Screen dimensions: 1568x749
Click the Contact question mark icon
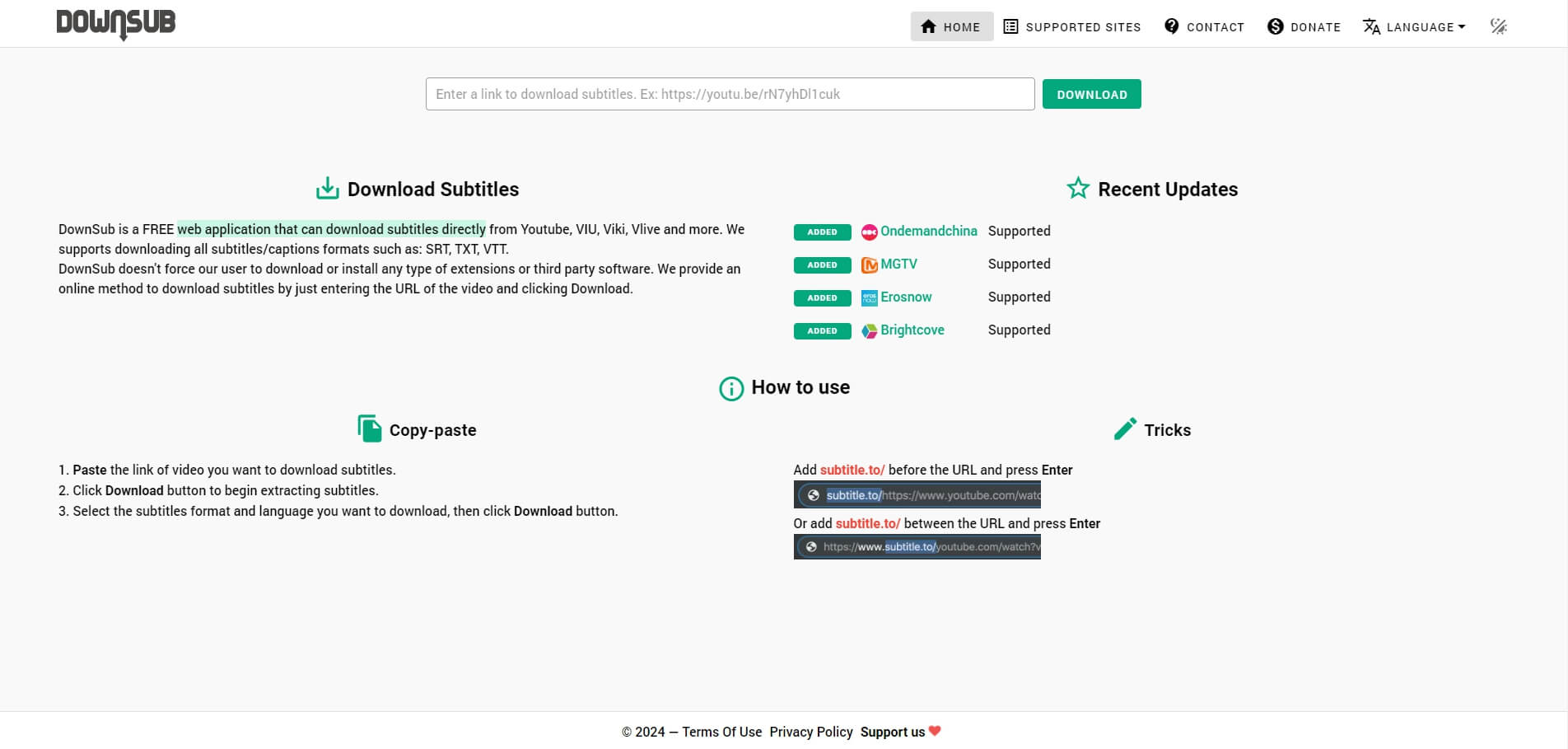(x=1171, y=26)
